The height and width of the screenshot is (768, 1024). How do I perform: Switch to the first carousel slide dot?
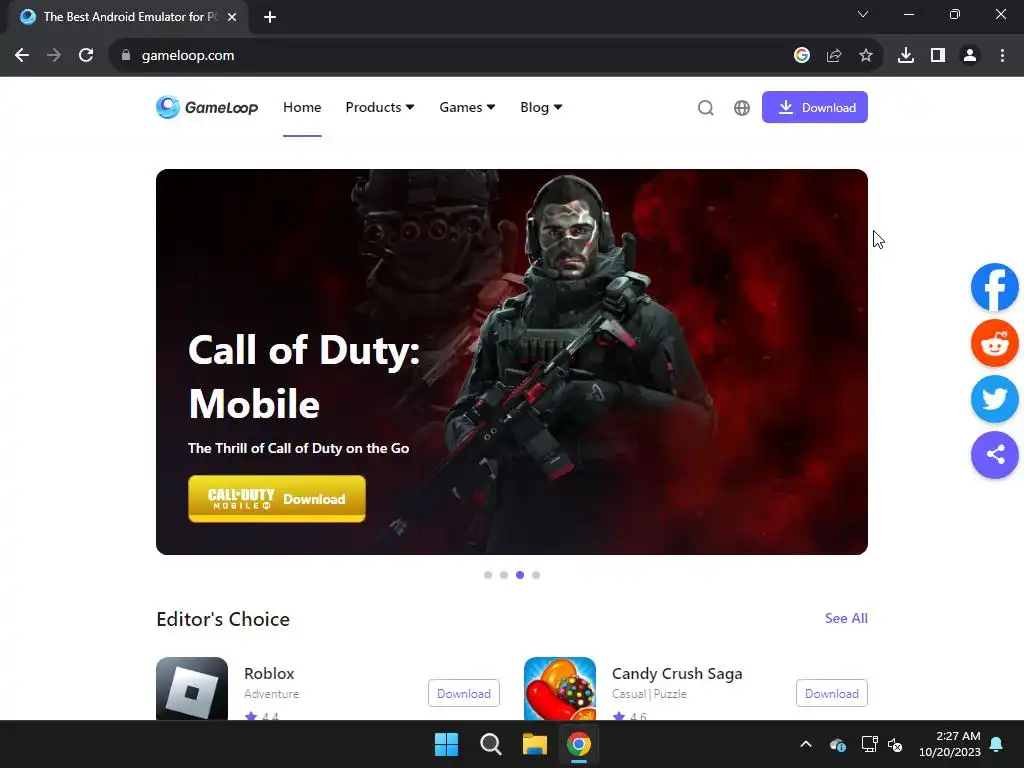488,575
